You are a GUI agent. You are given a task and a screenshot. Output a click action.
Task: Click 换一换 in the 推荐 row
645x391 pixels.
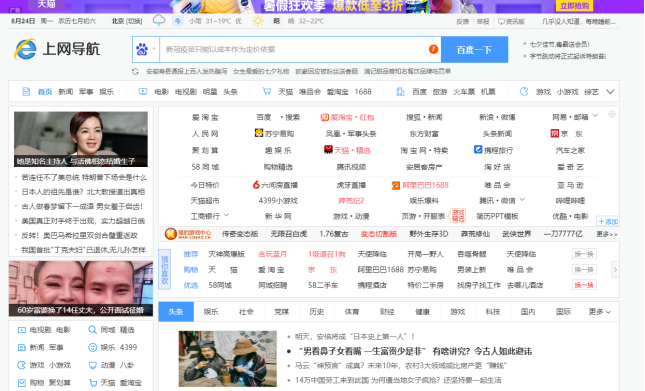584,254
